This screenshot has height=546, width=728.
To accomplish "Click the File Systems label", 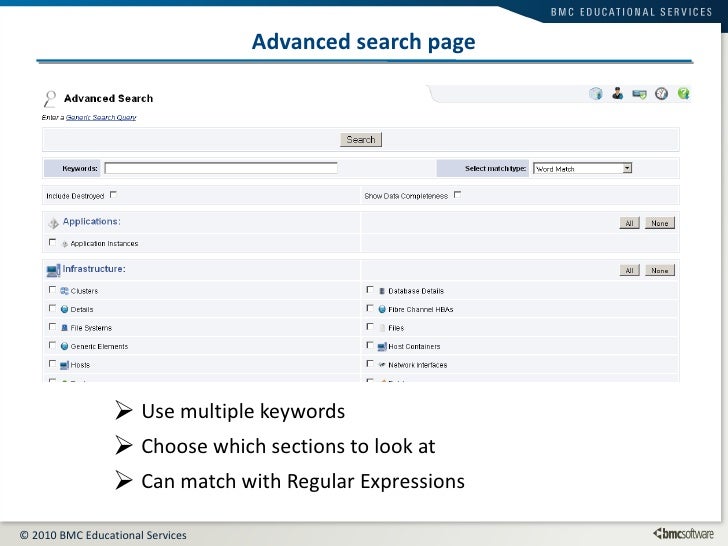I will (91, 328).
